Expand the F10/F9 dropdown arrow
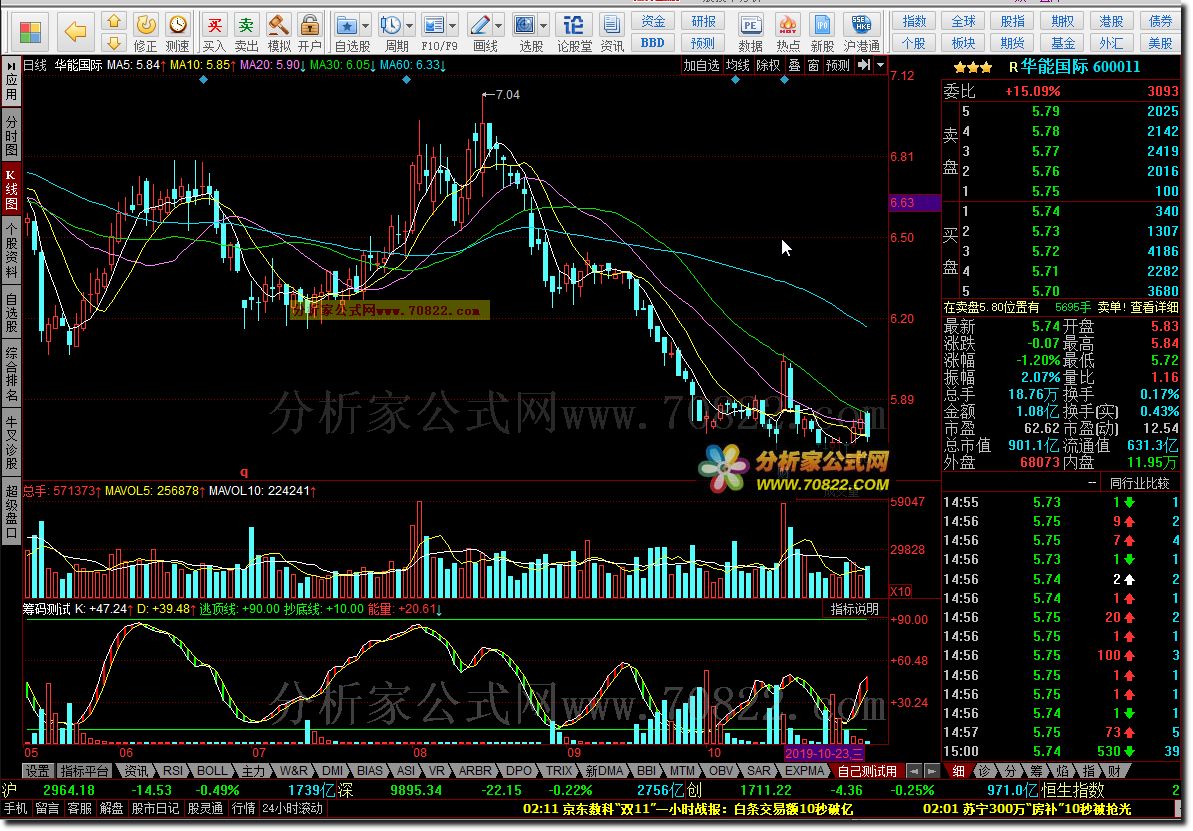The image size is (1193, 831). (x=453, y=26)
